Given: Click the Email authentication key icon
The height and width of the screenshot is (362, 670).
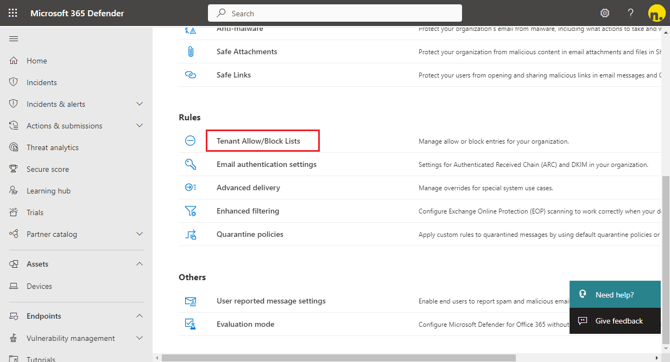Looking at the screenshot, I should (x=191, y=164).
